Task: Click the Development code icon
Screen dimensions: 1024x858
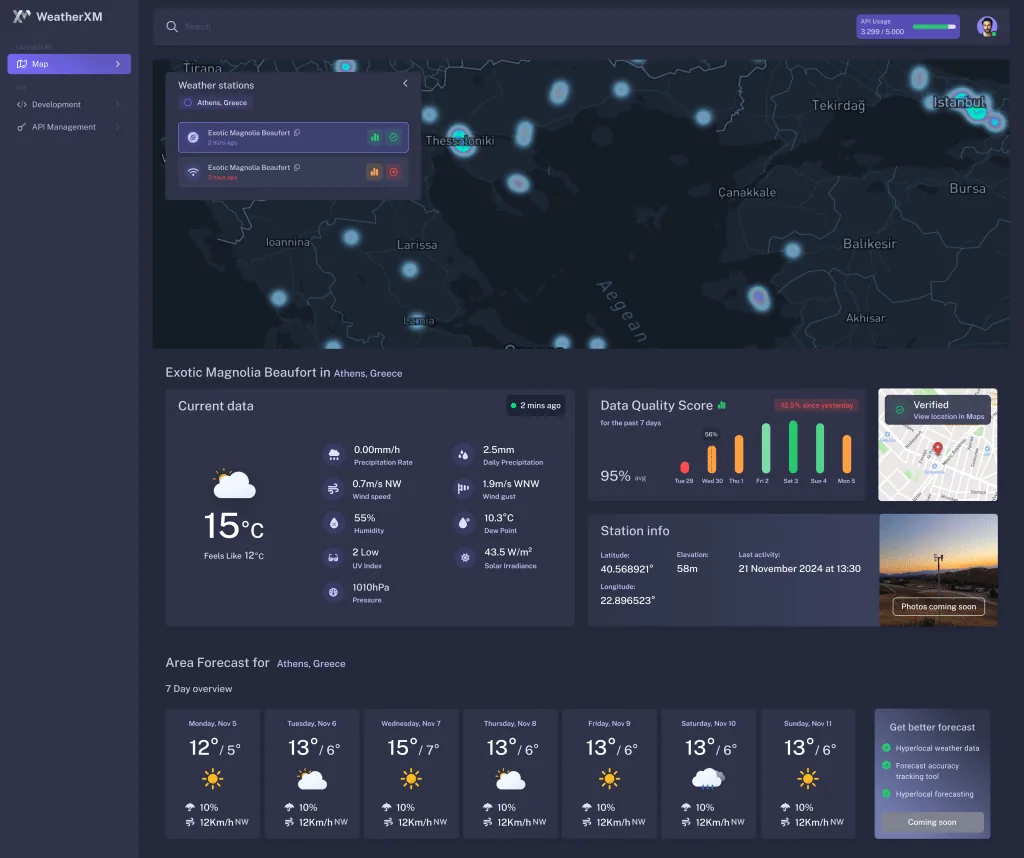Action: [22, 104]
